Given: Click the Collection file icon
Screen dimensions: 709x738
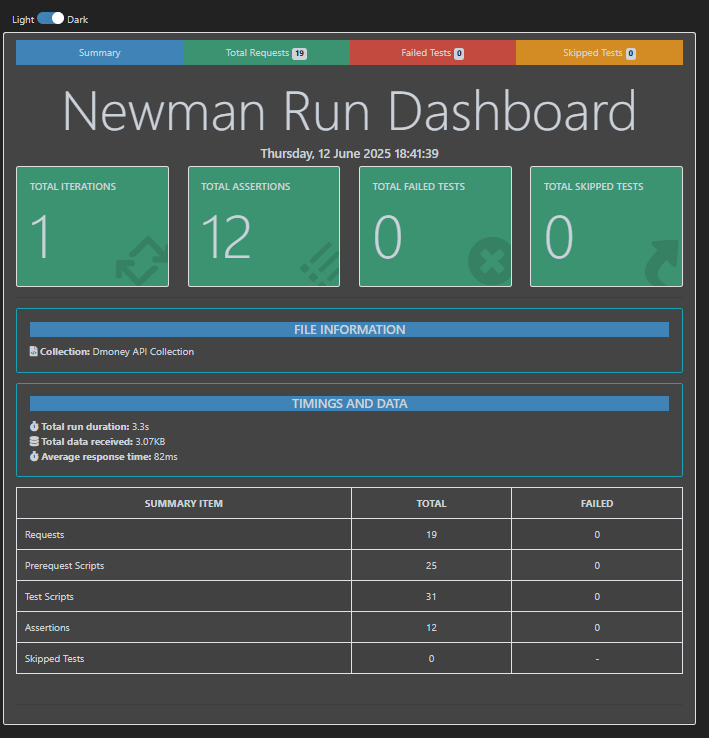Looking at the screenshot, I should [x=33, y=351].
